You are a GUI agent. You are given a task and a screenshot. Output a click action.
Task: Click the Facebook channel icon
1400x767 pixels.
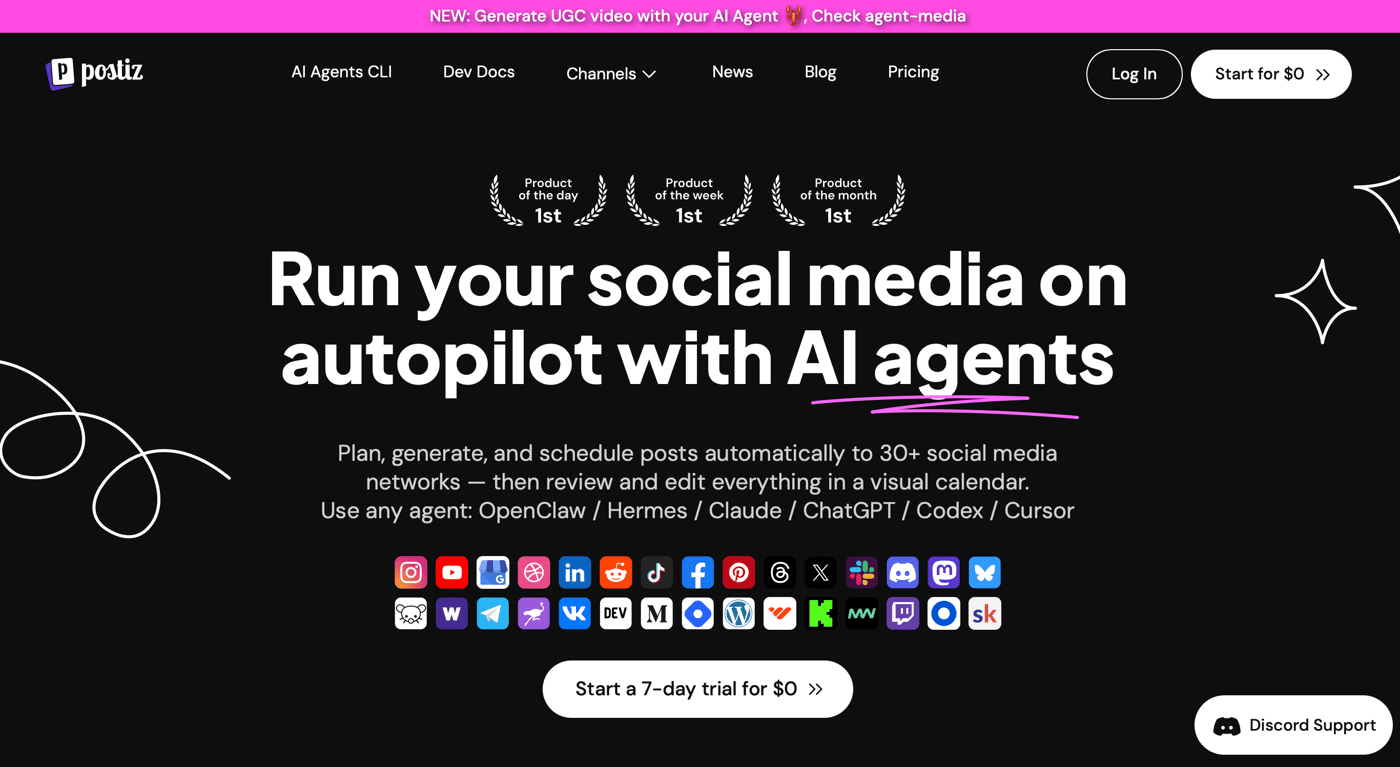[698, 572]
